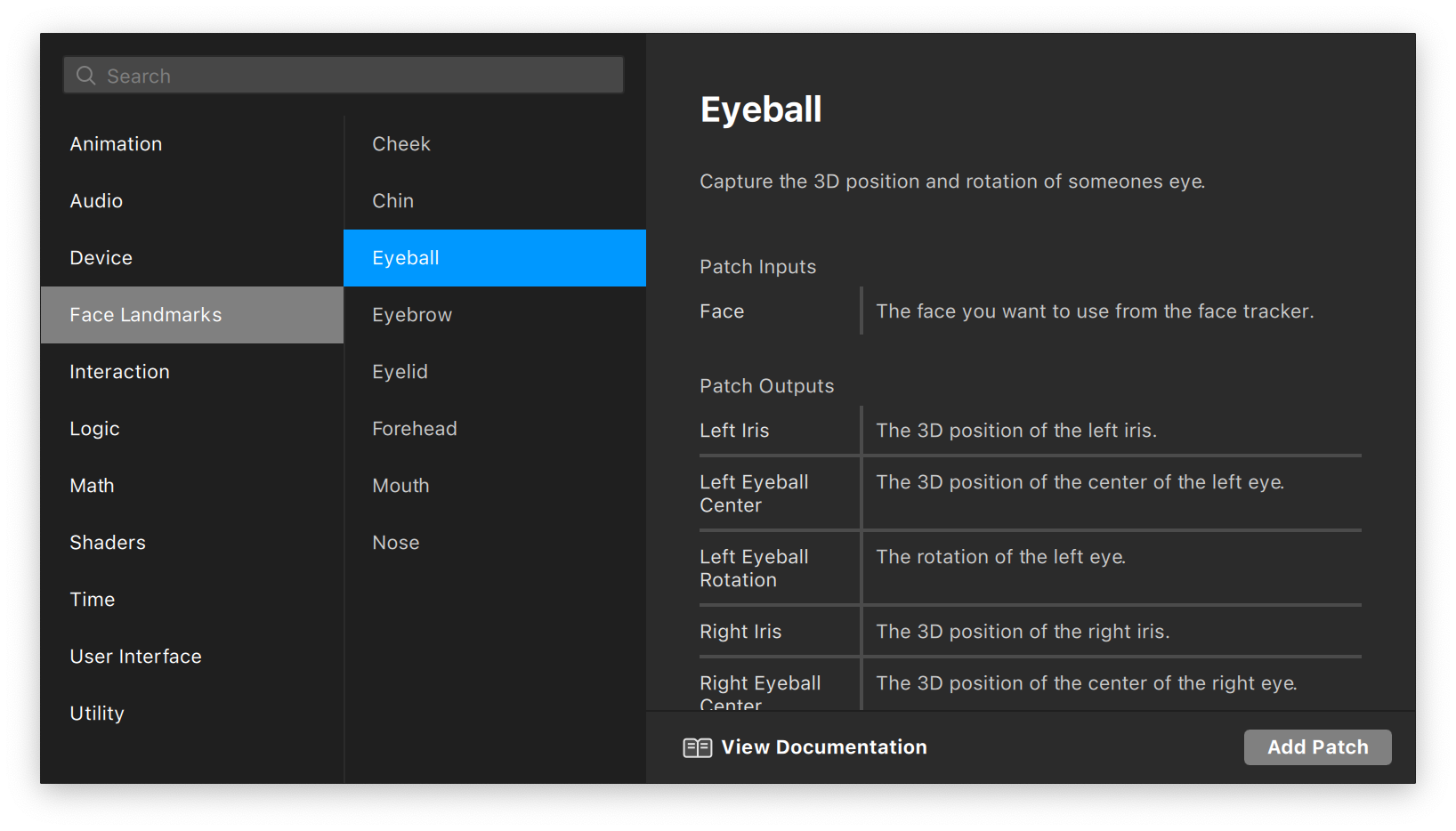Select the Logic category

pyautogui.click(x=94, y=429)
